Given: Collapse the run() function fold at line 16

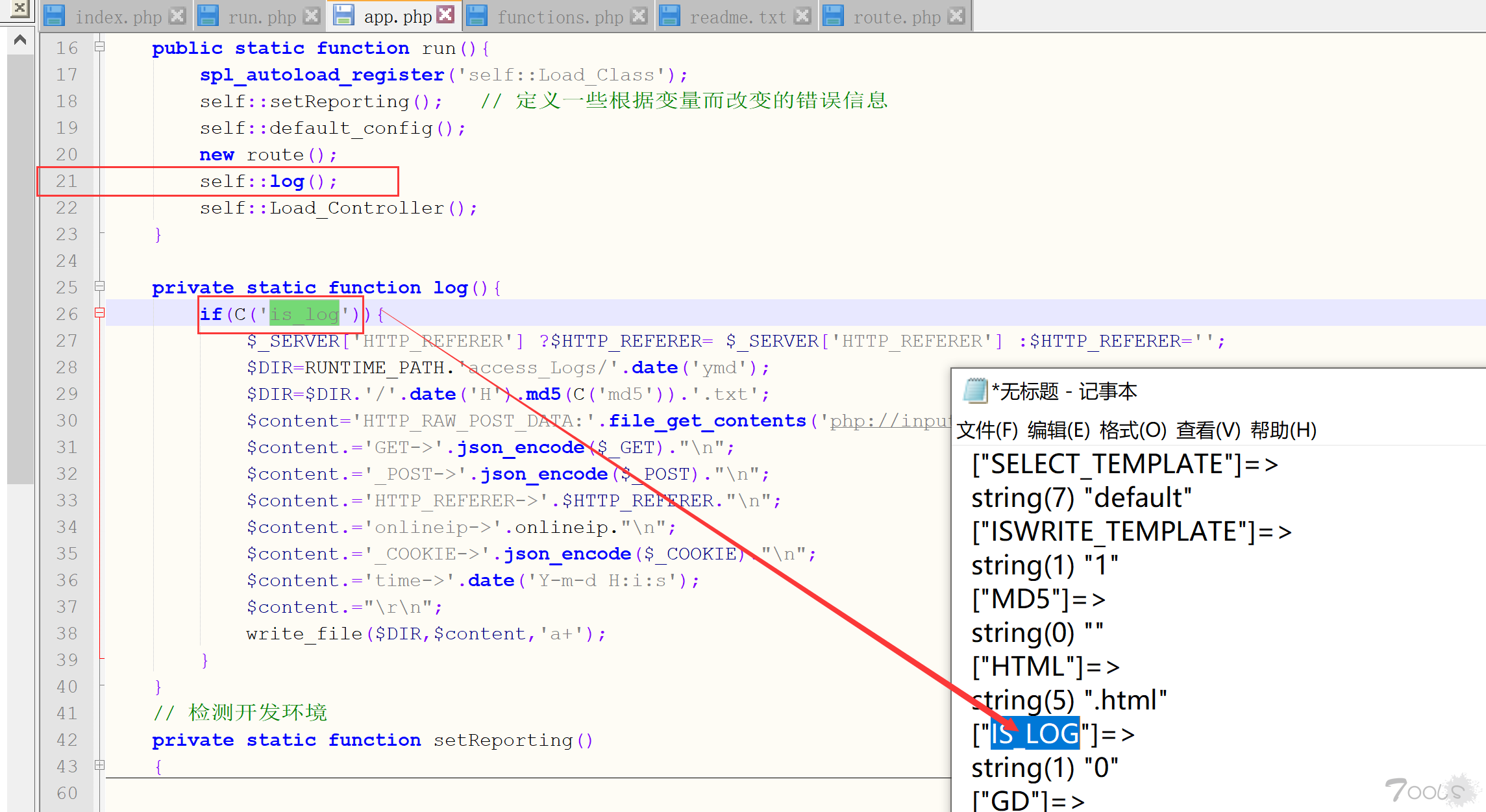Looking at the screenshot, I should 99,47.
